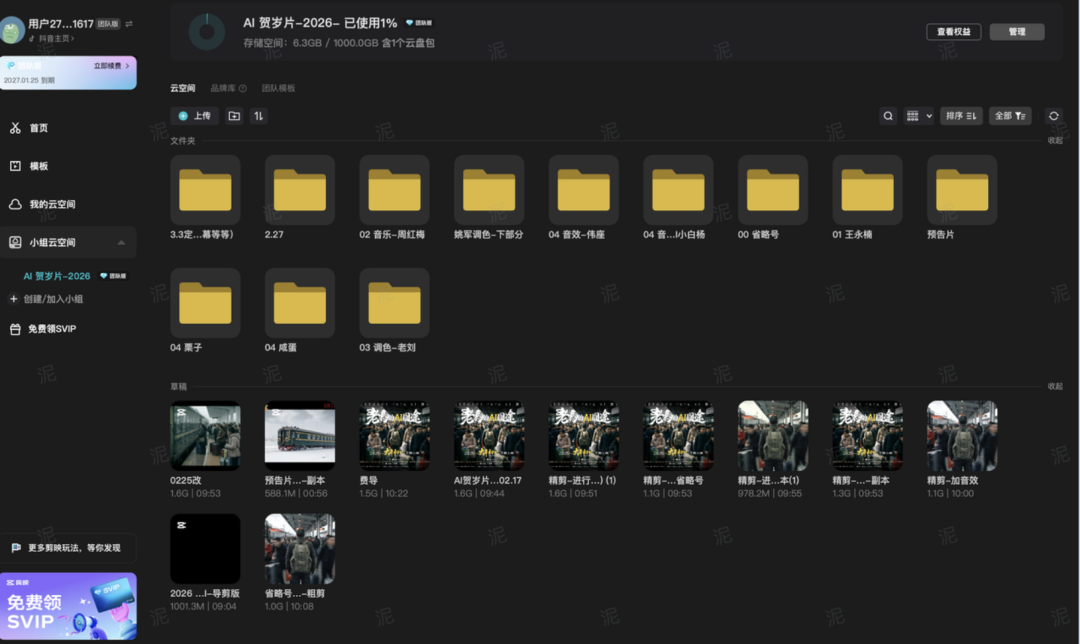Click the refresh icon
The width and height of the screenshot is (1080, 644).
coord(1053,116)
